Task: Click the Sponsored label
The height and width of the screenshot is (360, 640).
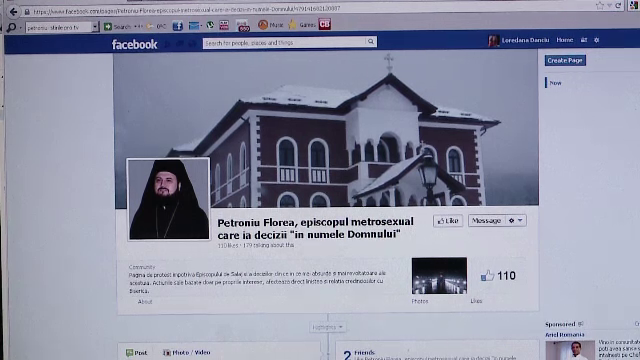Action: [x=560, y=324]
